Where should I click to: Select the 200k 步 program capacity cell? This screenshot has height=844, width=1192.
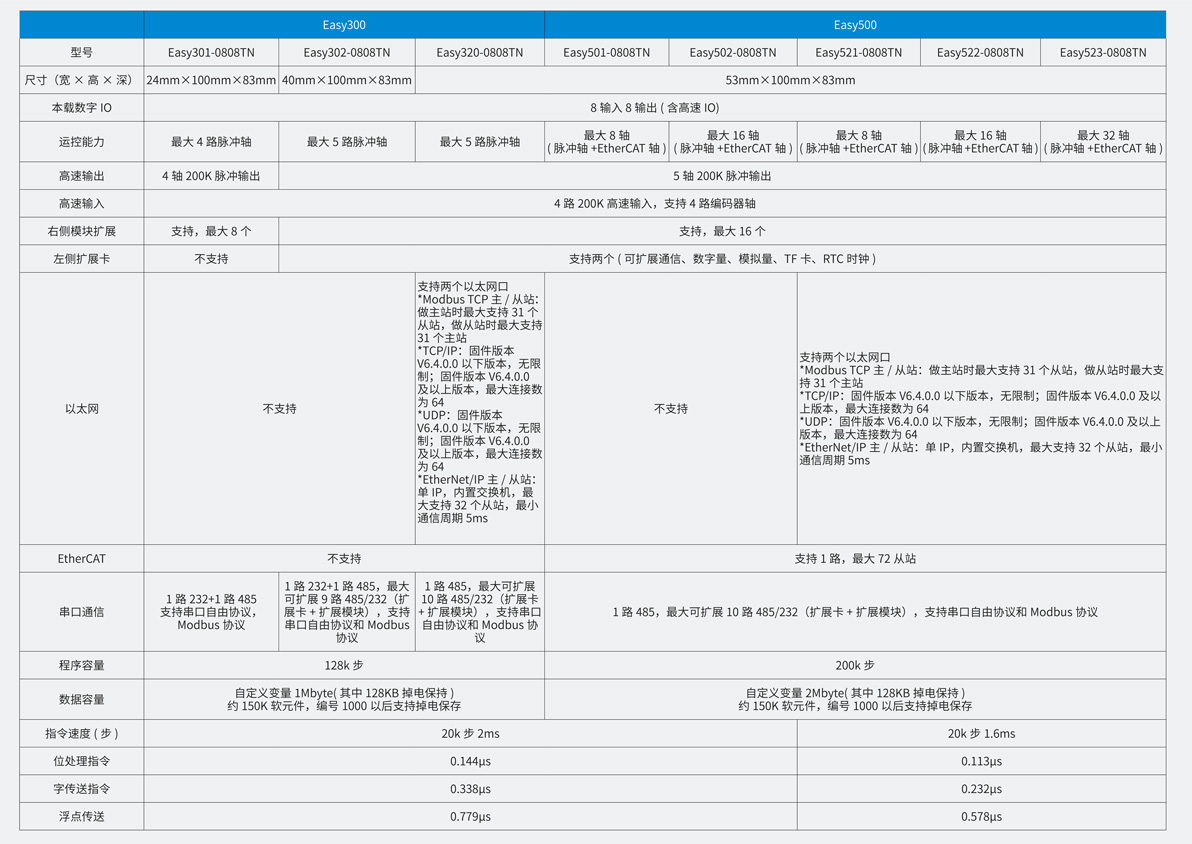pos(855,665)
